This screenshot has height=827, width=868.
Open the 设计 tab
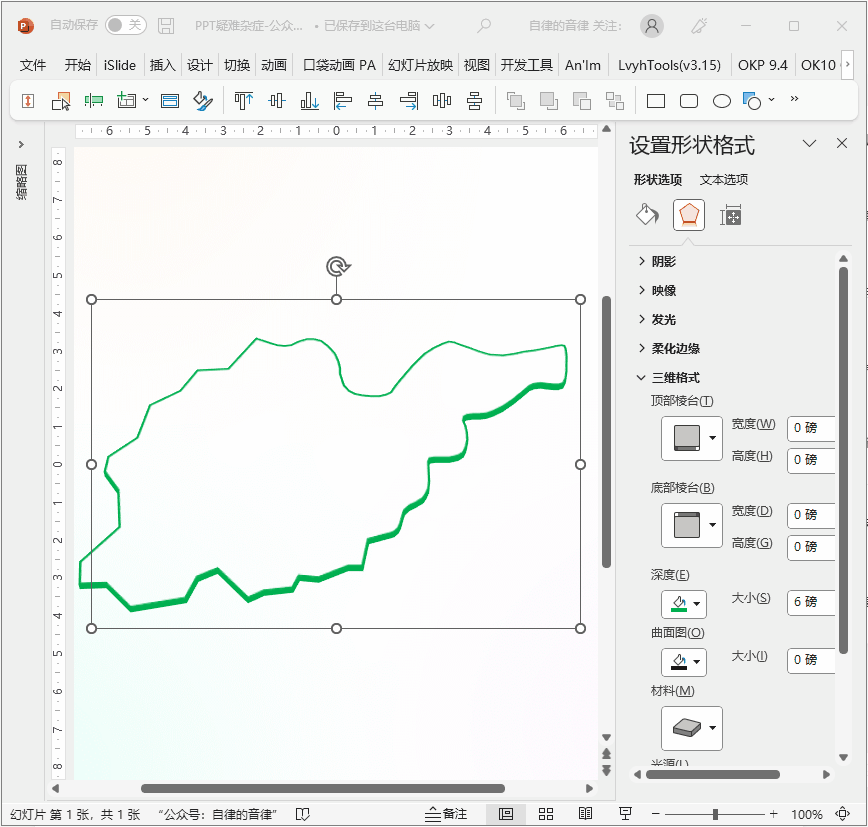(199, 65)
